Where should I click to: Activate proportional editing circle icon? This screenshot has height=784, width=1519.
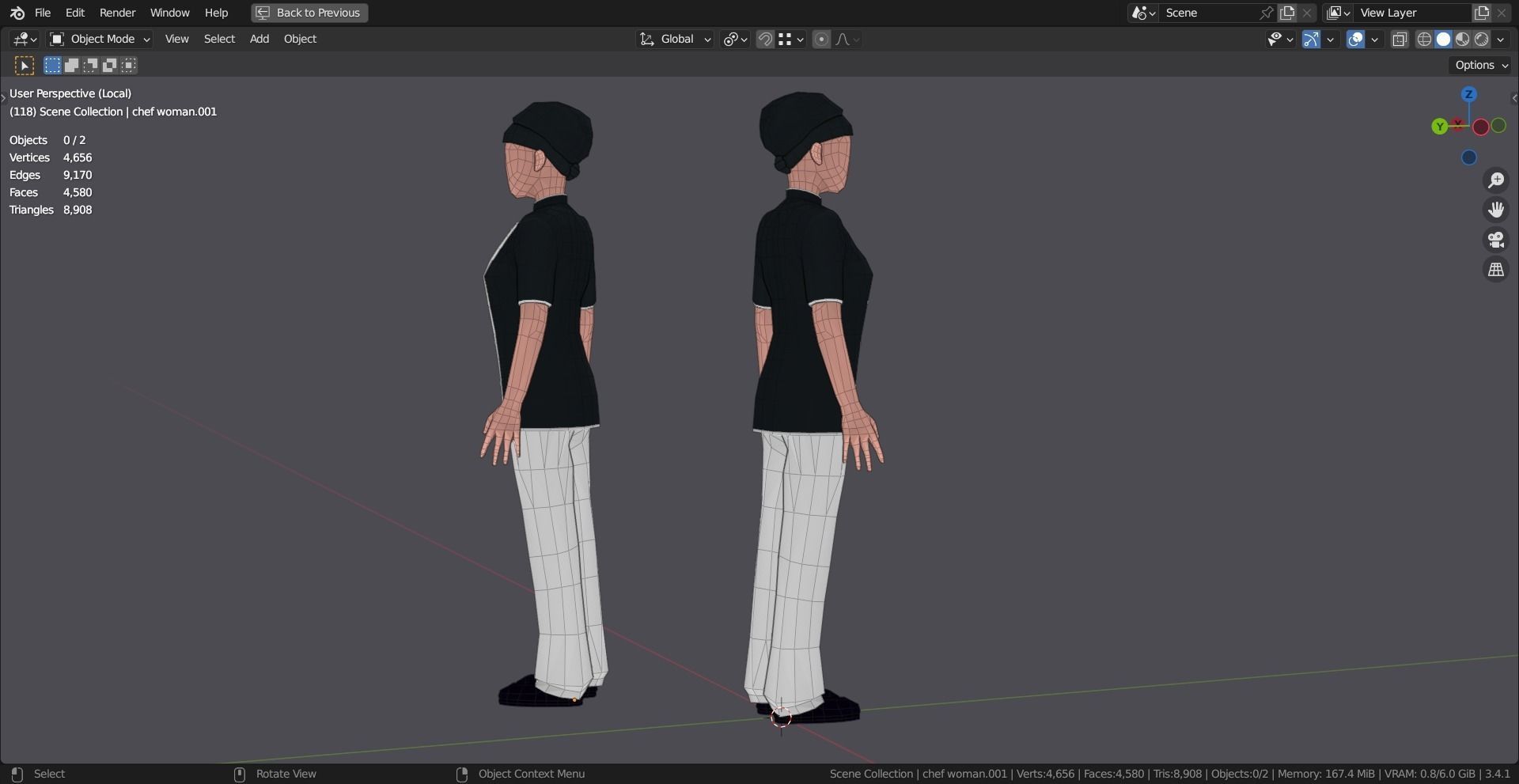(x=821, y=39)
